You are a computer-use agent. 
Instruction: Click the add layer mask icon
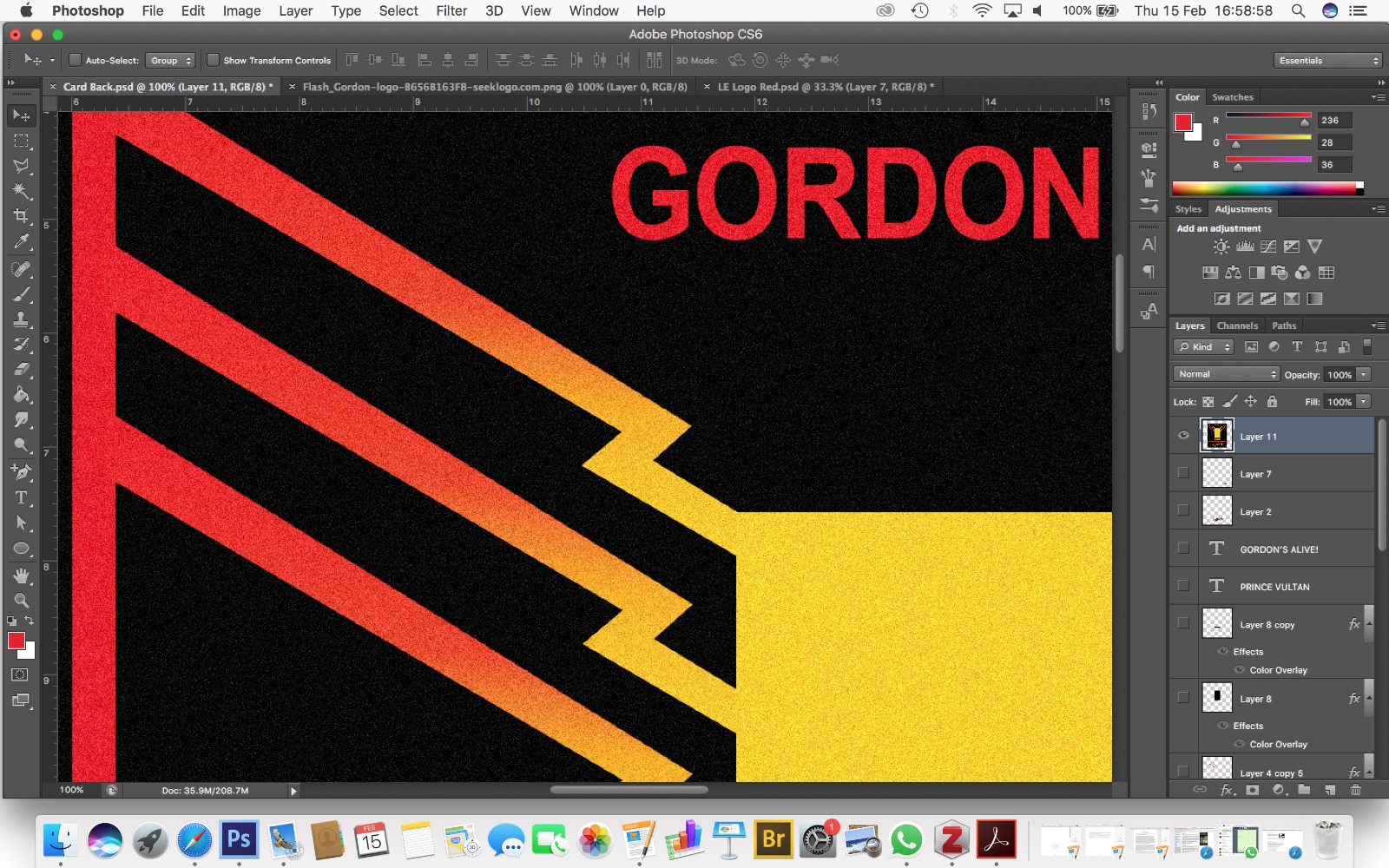pyautogui.click(x=1252, y=790)
